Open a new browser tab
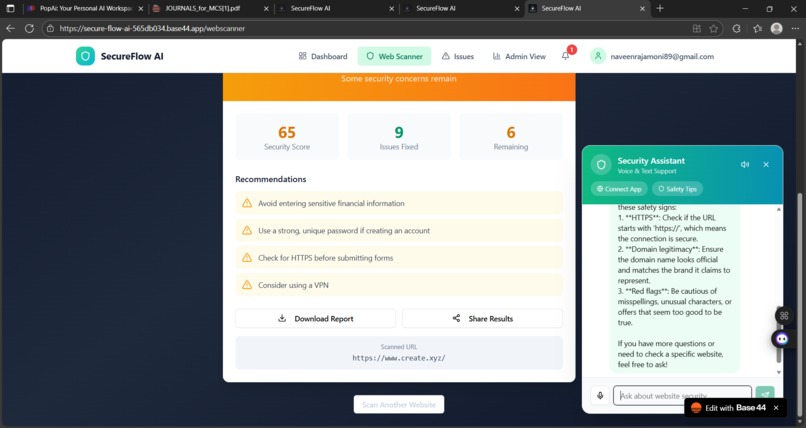806x428 pixels. [660, 8]
